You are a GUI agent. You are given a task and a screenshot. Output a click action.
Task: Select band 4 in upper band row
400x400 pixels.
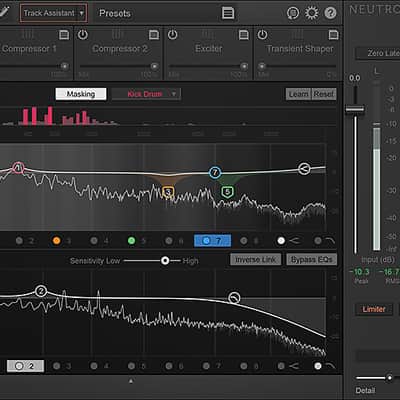coord(100,241)
